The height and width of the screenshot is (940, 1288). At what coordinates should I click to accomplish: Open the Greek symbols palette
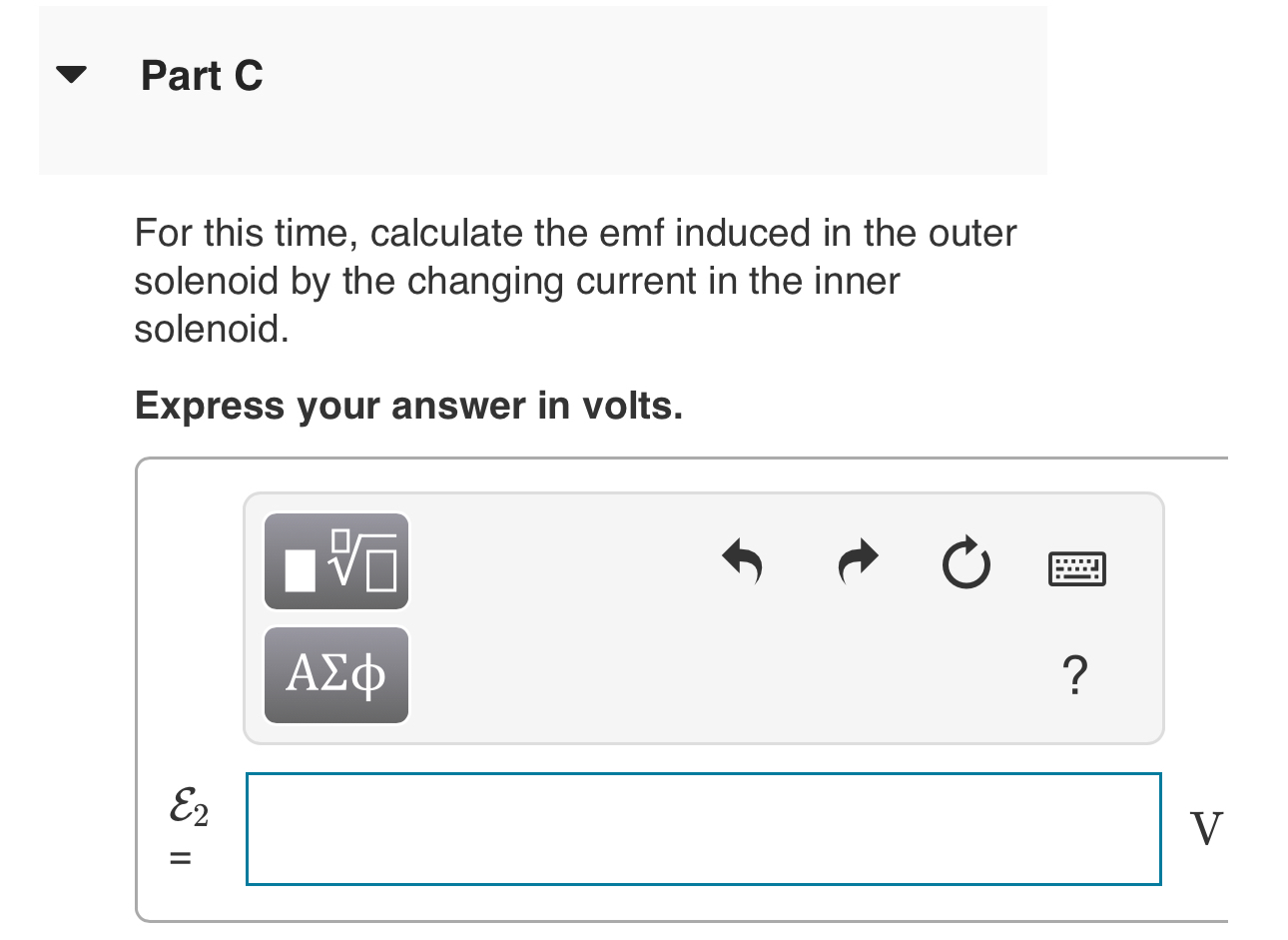click(x=335, y=674)
